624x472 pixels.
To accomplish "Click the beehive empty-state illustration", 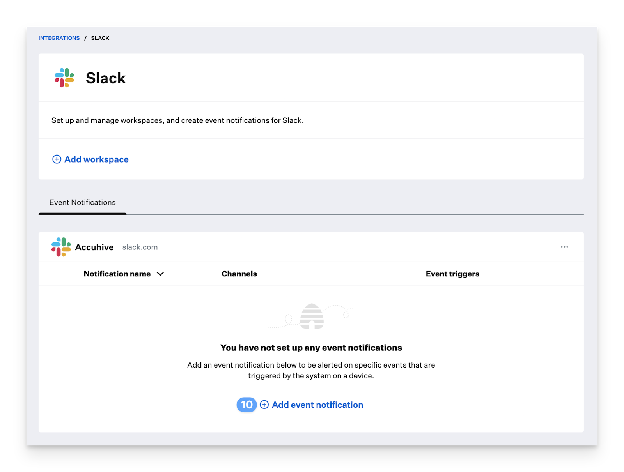I will point(311,316).
